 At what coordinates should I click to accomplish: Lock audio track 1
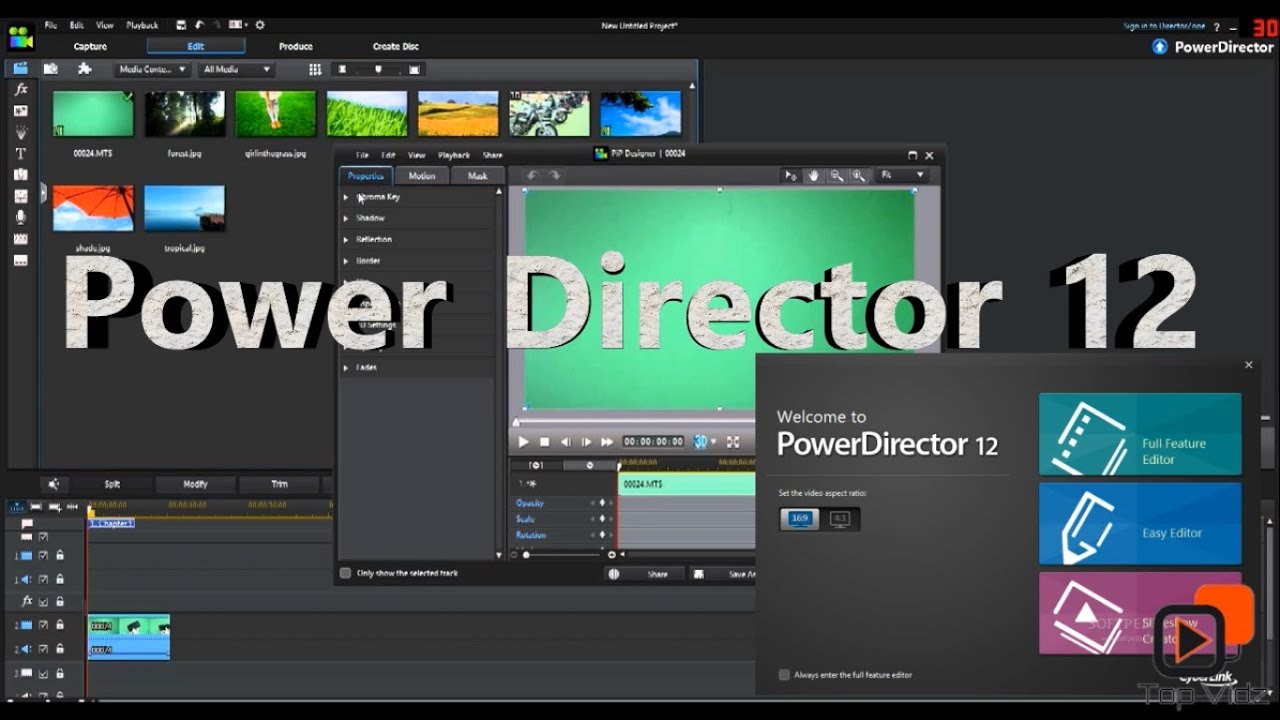60,580
